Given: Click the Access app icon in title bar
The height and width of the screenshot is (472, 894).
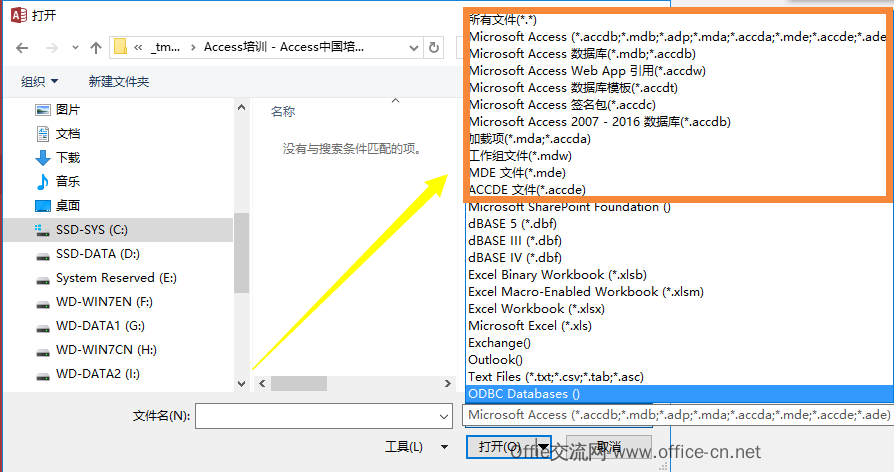Looking at the screenshot, I should (x=19, y=15).
